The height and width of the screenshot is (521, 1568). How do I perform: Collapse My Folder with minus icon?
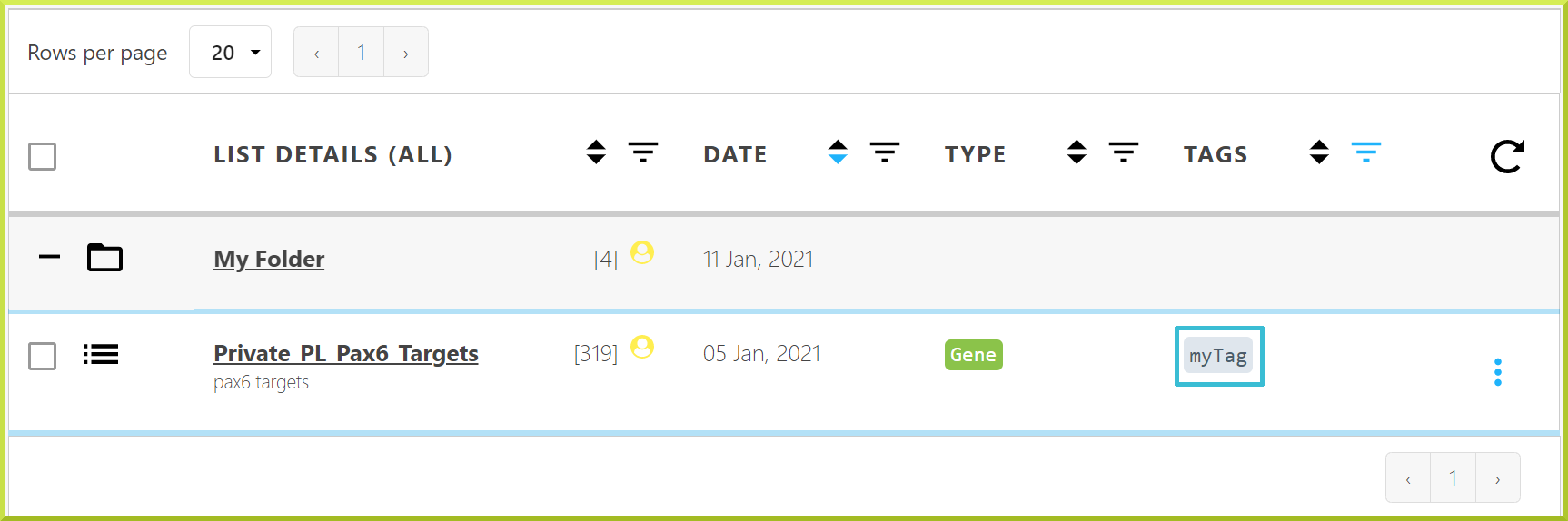click(x=49, y=257)
